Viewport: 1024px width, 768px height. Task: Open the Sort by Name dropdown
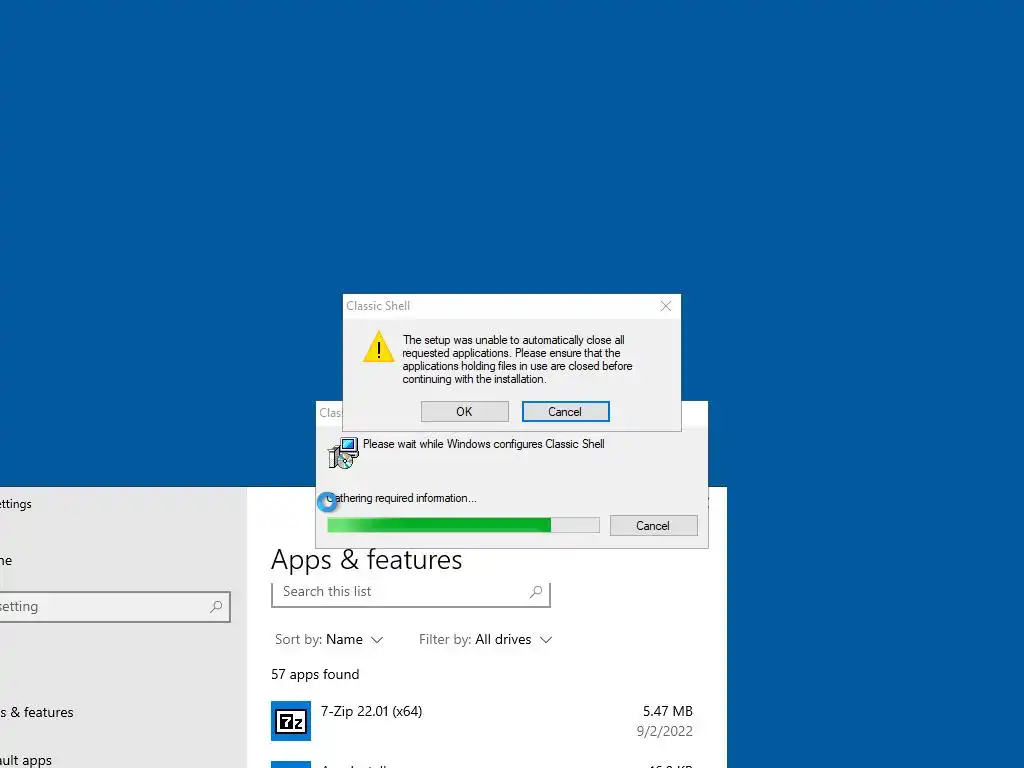click(329, 639)
